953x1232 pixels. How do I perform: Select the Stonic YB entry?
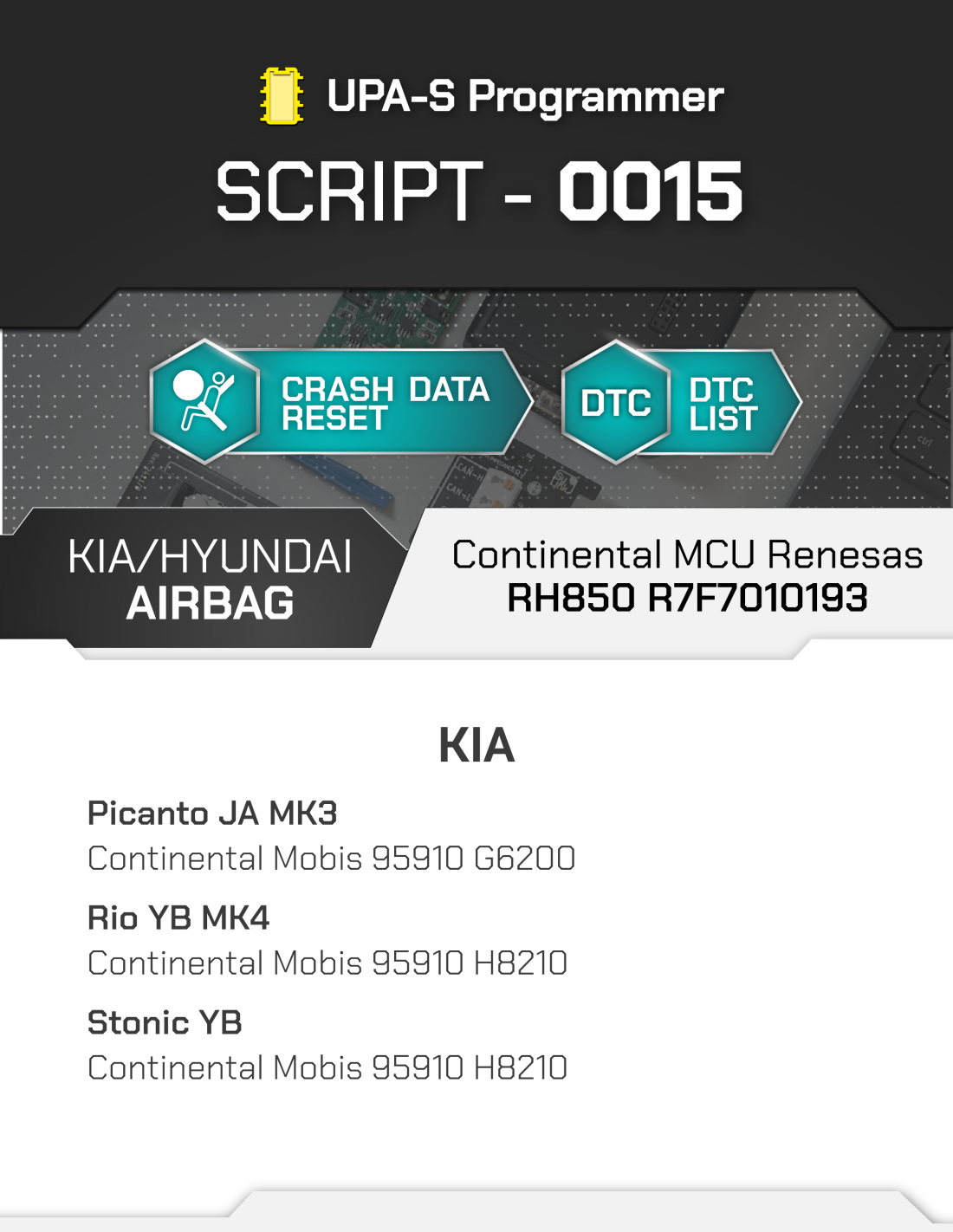165,1023
